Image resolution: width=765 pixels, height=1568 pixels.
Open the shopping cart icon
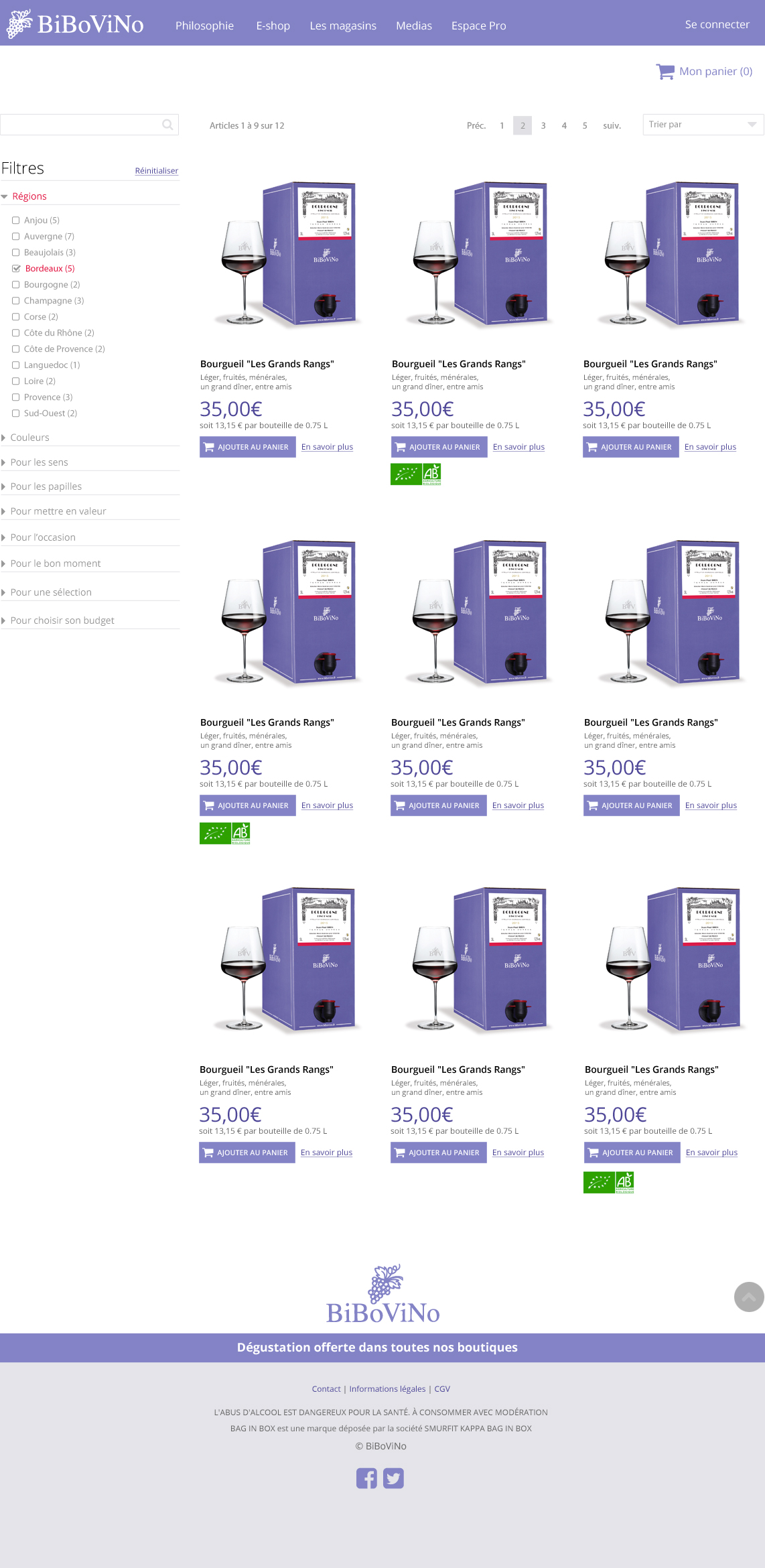[665, 72]
